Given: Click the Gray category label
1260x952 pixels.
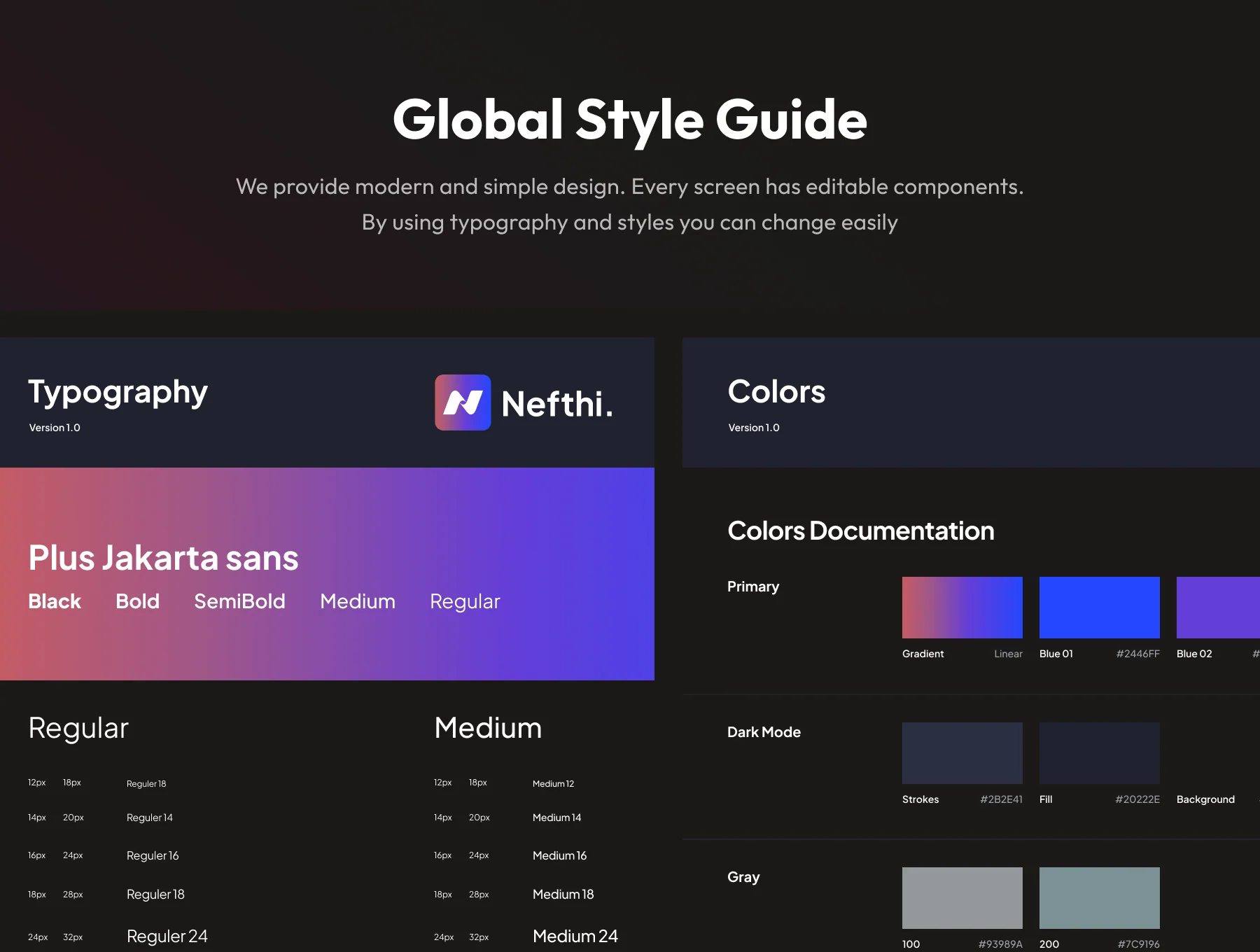Looking at the screenshot, I should (x=743, y=877).
